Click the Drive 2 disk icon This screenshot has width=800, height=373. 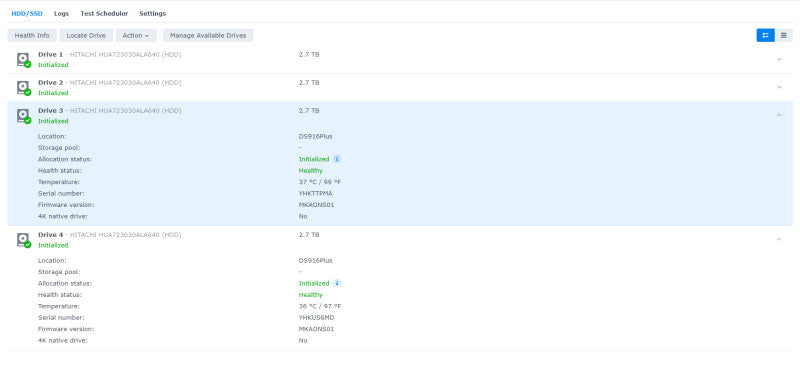click(23, 88)
